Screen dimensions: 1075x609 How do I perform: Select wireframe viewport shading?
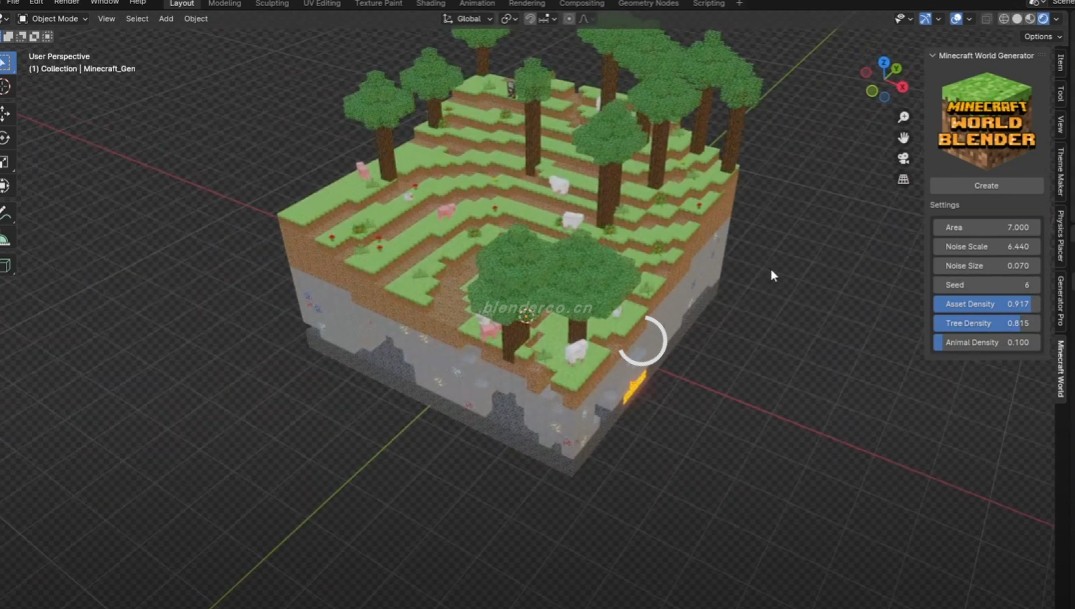pos(1004,19)
